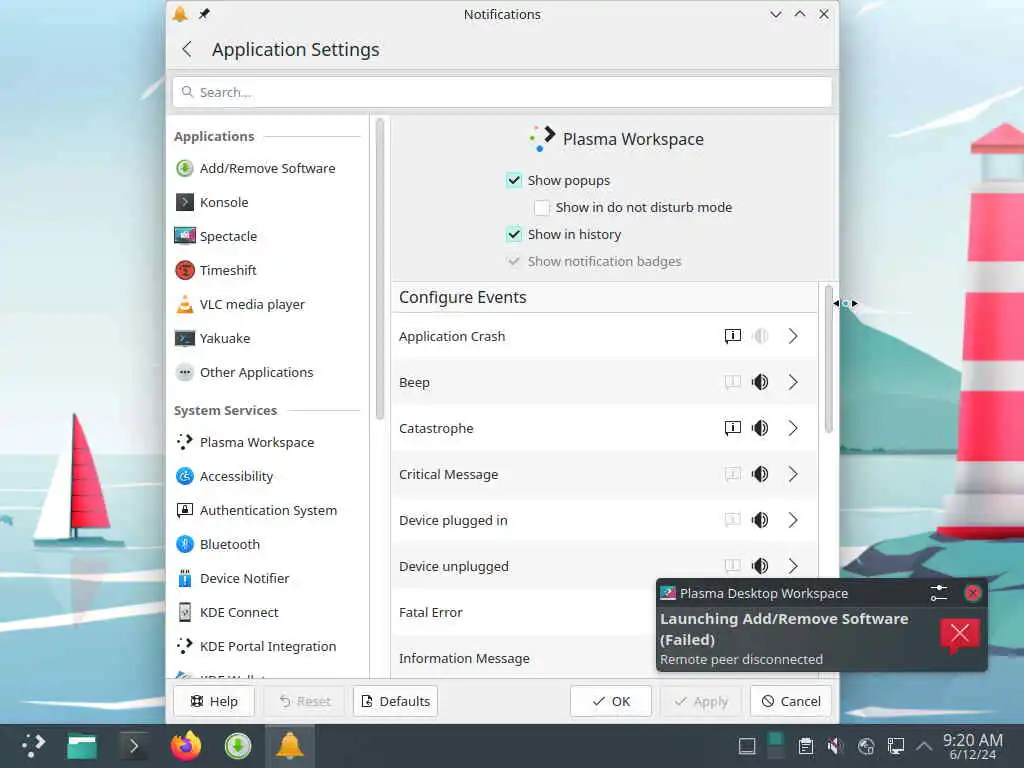The image size is (1024, 768).
Task: Open Add/Remove Software from taskbar
Action: [238, 746]
